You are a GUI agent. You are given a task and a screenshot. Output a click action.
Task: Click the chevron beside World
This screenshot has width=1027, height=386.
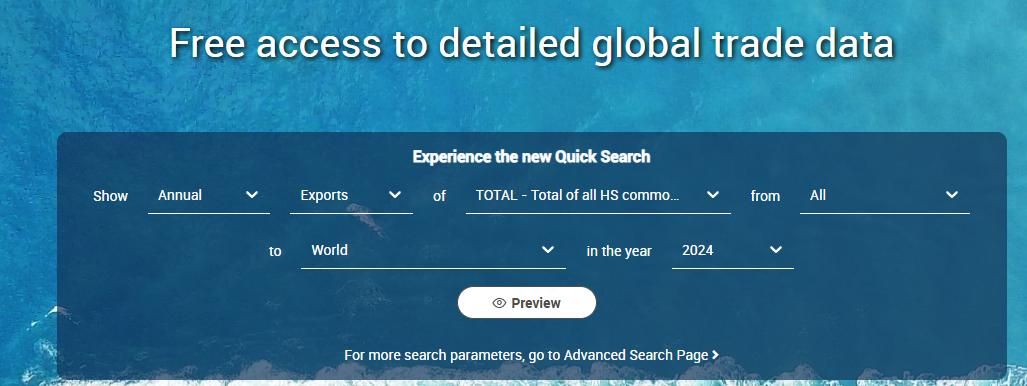[x=548, y=250]
